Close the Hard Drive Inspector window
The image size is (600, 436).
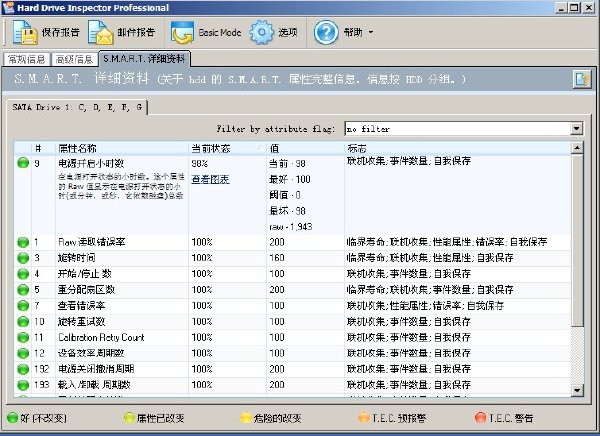click(589, 8)
